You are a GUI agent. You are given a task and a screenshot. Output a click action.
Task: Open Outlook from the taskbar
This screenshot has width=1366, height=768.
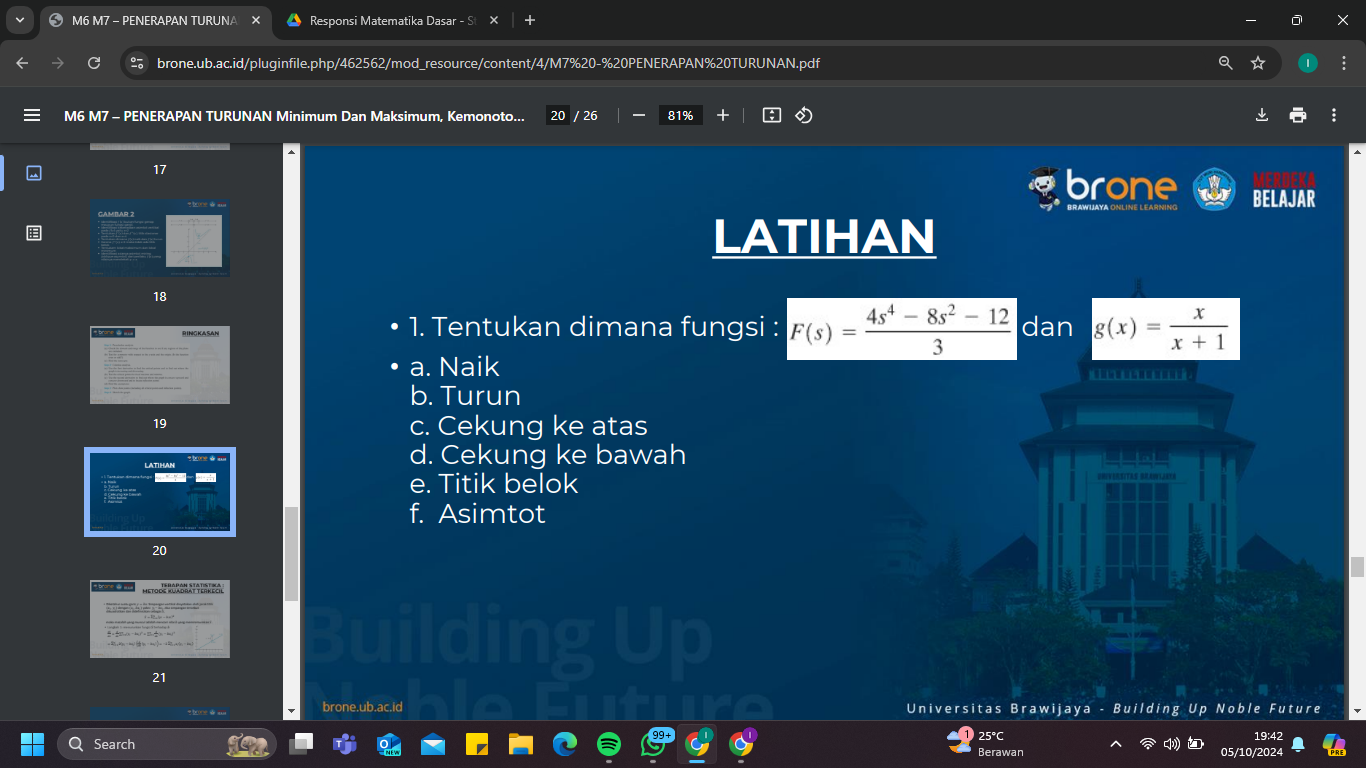pyautogui.click(x=389, y=744)
